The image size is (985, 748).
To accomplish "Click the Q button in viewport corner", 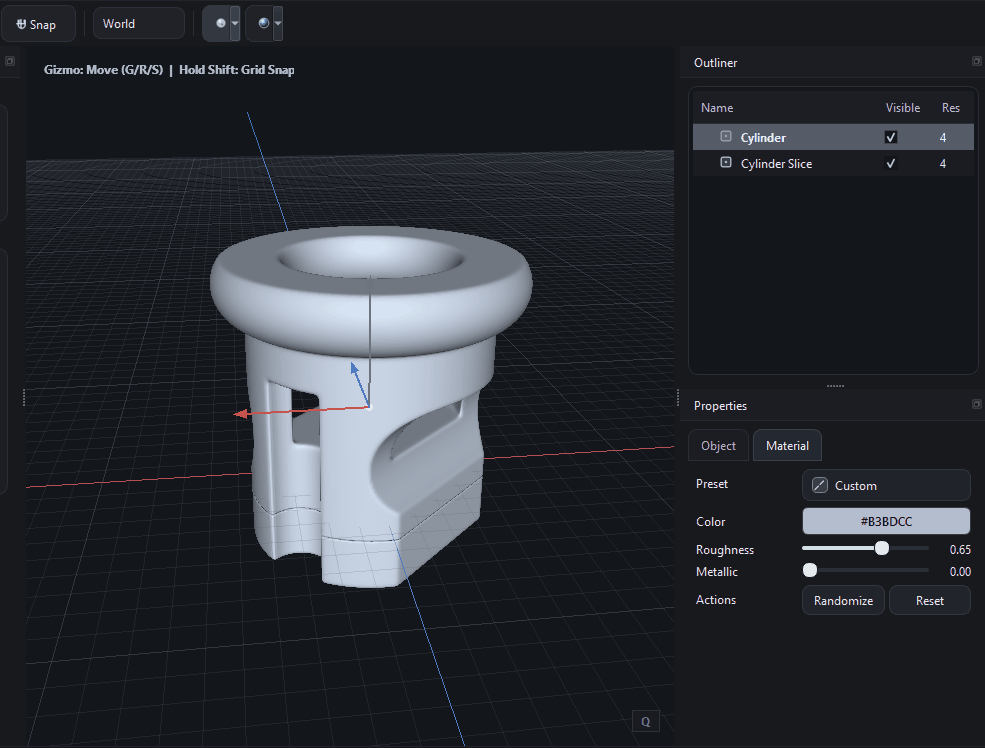I will [x=646, y=721].
